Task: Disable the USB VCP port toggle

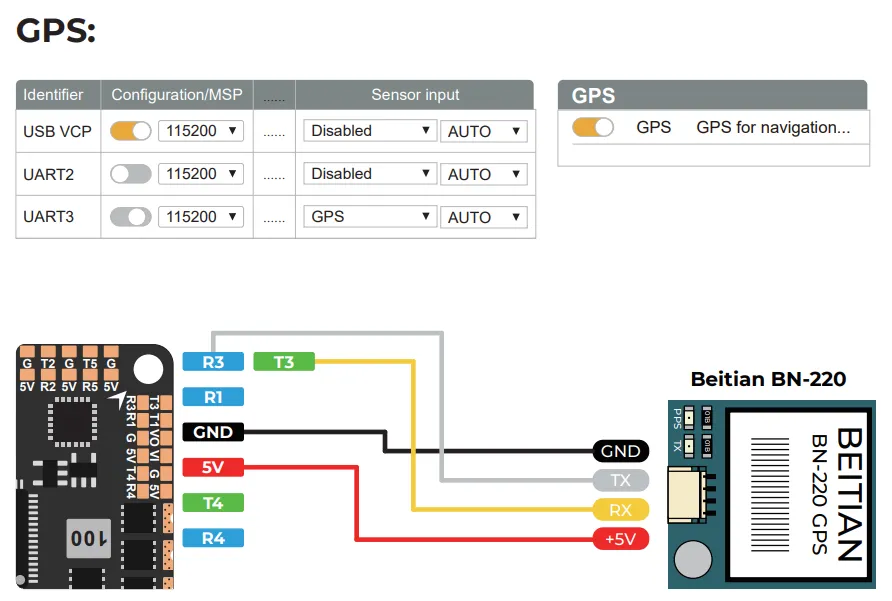Action: tap(131, 131)
